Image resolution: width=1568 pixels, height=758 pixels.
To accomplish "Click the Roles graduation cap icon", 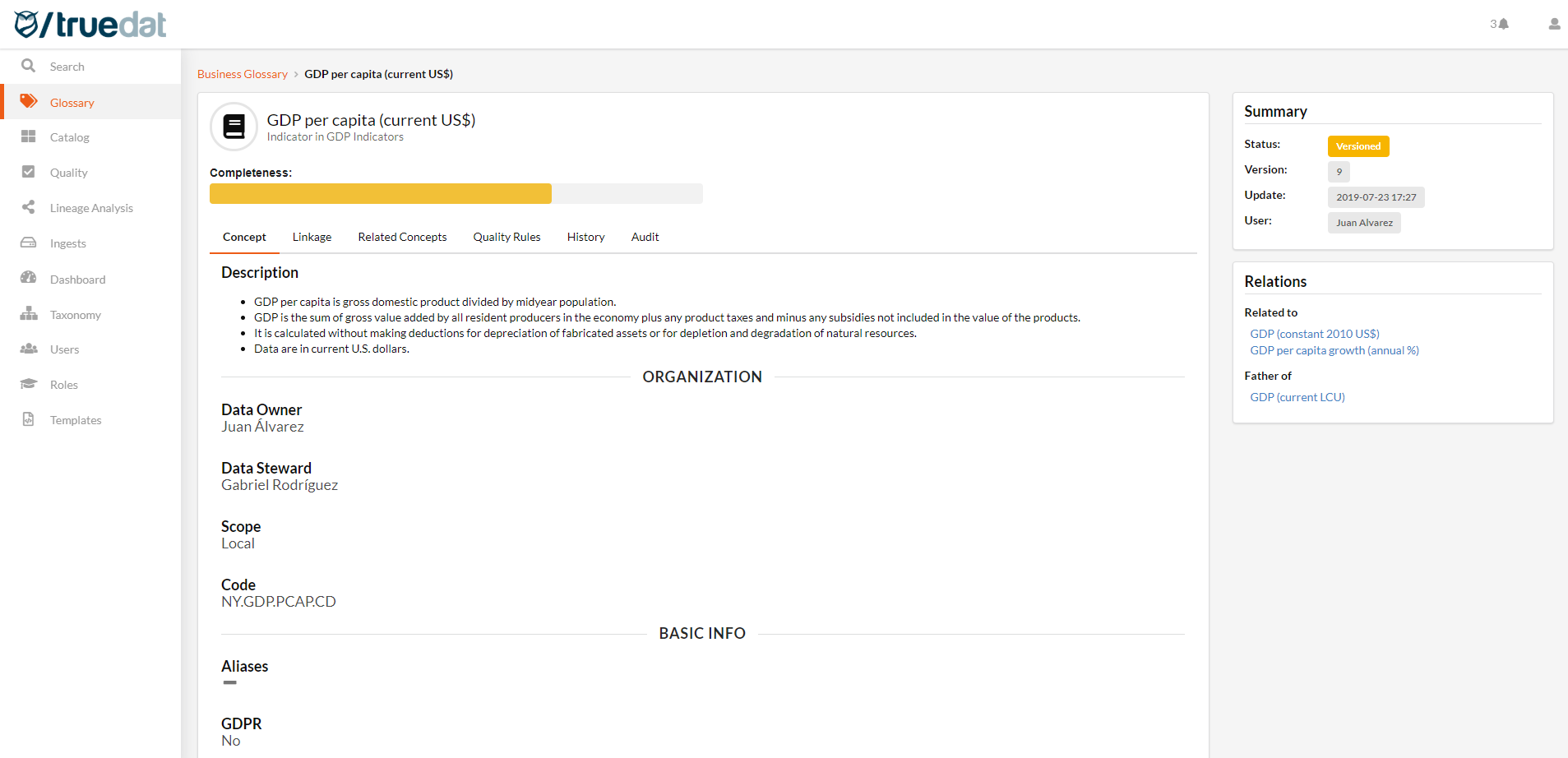I will tap(28, 384).
